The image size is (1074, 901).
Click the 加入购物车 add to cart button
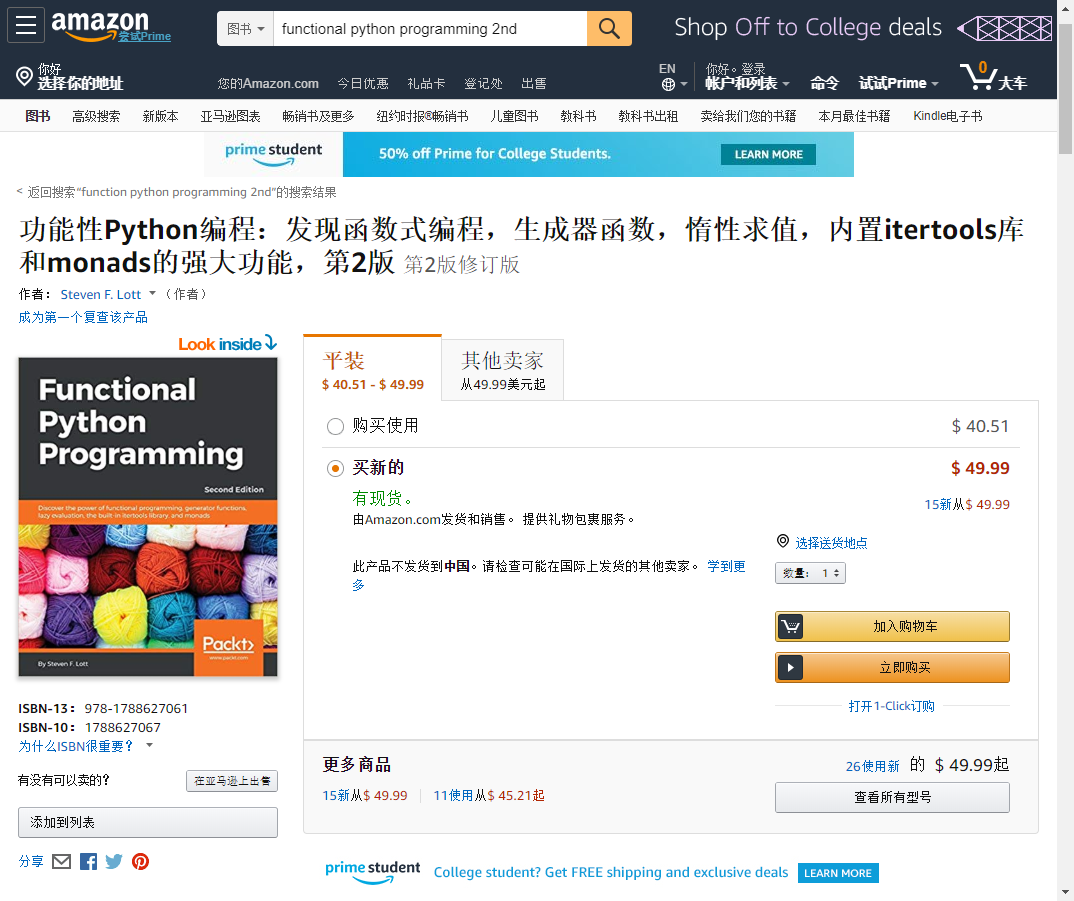click(x=892, y=626)
